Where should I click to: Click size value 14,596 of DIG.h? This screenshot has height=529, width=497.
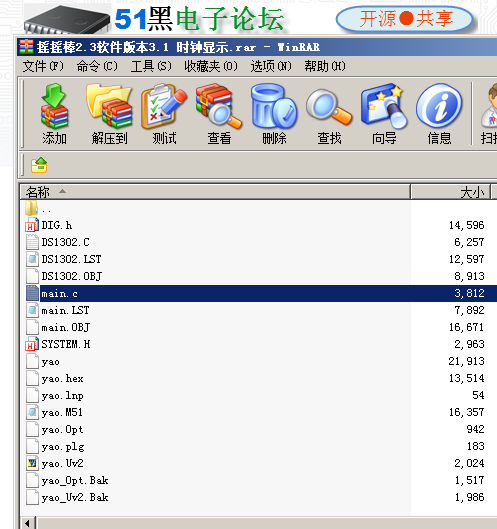(466, 225)
